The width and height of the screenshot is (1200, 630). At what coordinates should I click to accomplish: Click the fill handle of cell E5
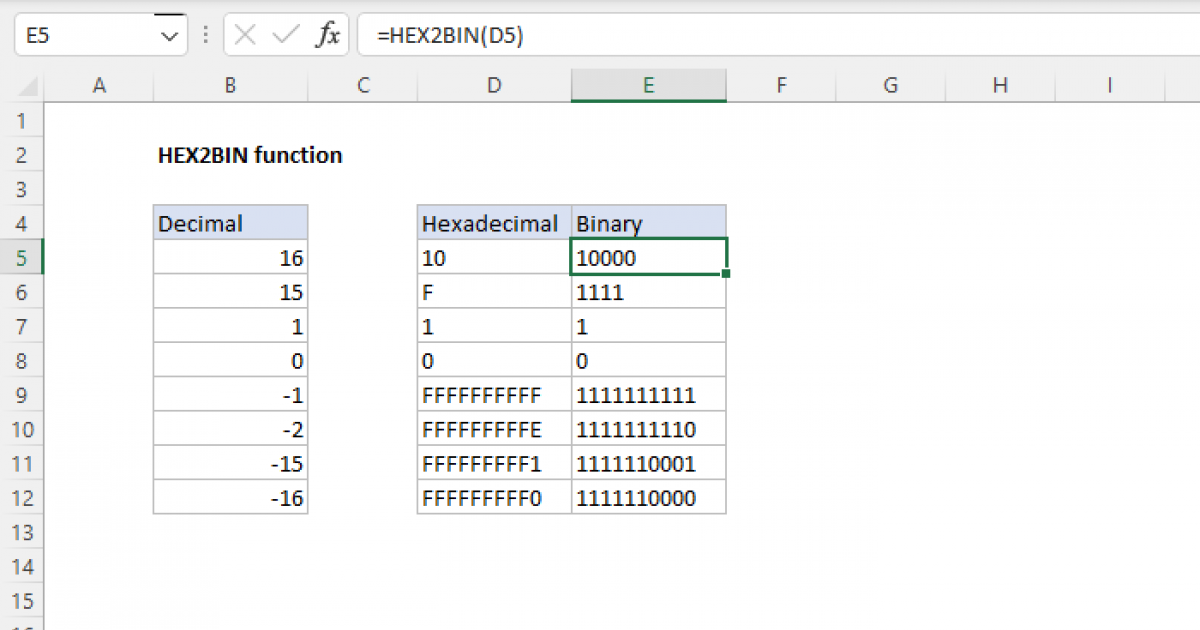tap(727, 273)
